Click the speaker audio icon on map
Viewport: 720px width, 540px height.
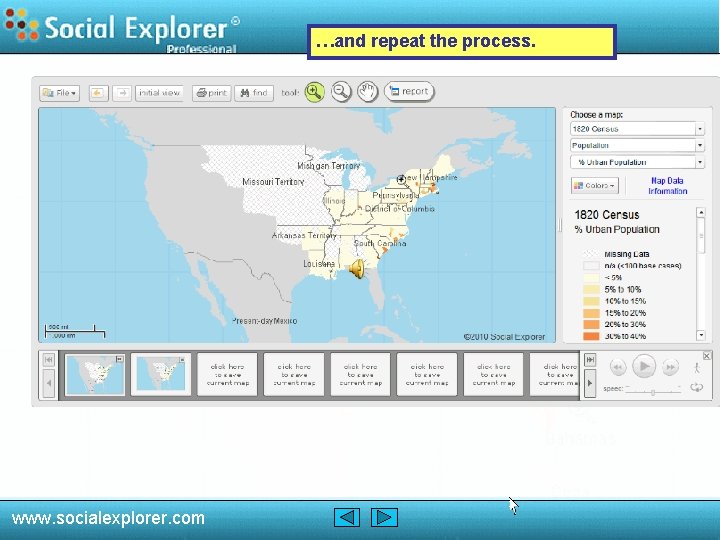[357, 269]
